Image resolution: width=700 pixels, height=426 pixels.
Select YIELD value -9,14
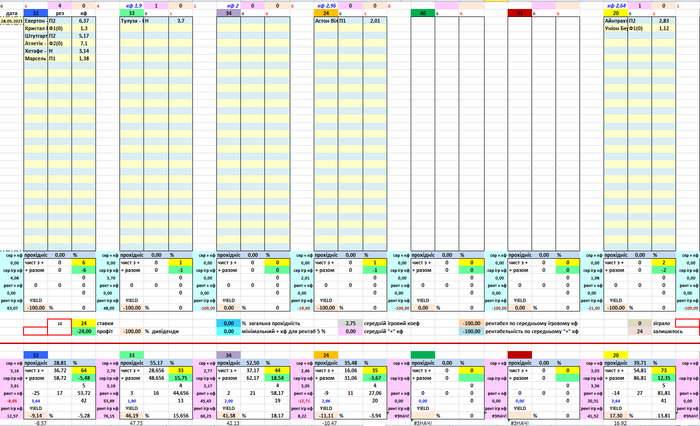point(36,416)
